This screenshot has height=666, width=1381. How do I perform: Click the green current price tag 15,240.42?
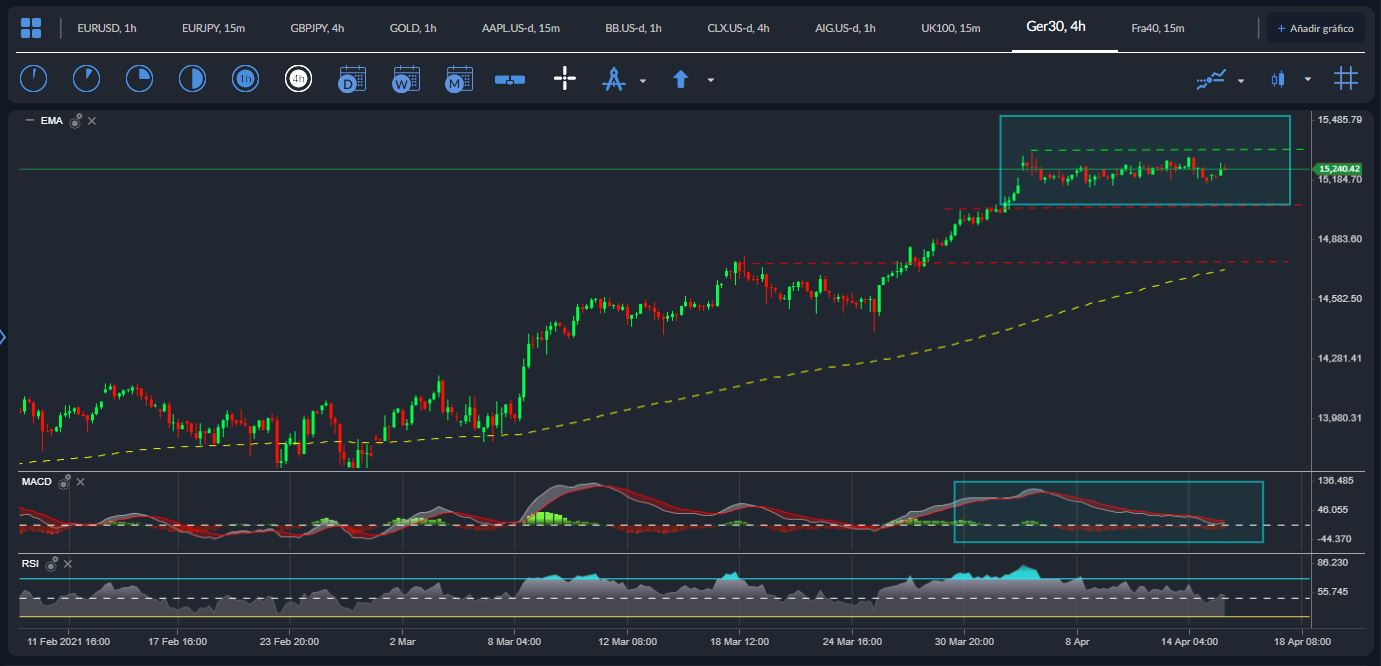[1336, 169]
